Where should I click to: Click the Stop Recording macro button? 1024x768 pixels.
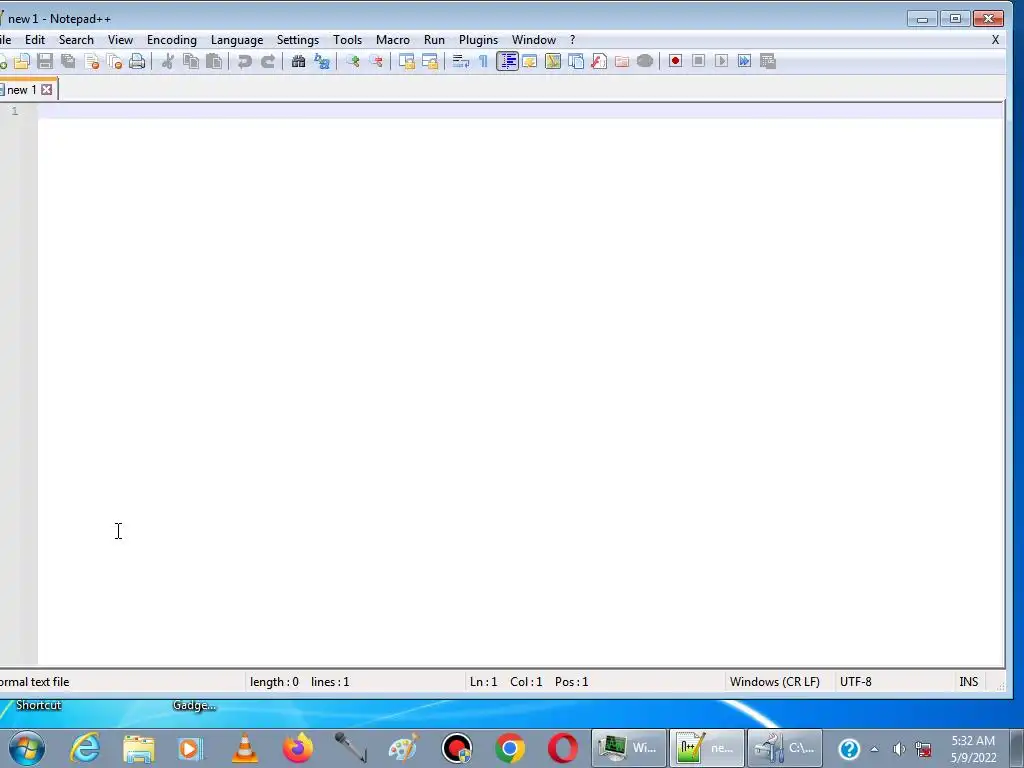[x=698, y=61]
